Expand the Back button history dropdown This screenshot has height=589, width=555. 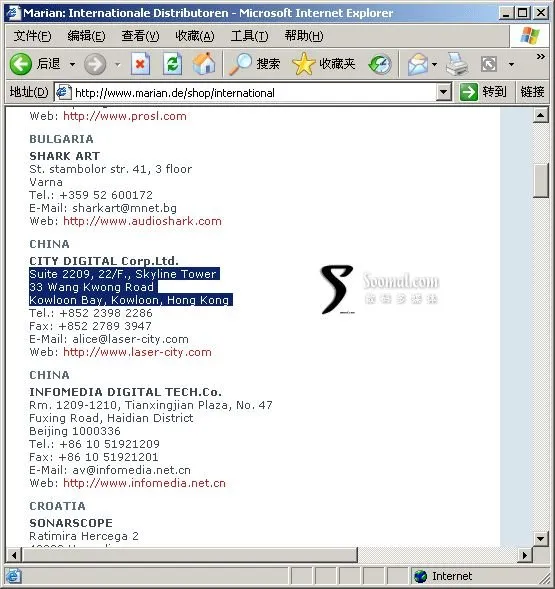coord(72,65)
